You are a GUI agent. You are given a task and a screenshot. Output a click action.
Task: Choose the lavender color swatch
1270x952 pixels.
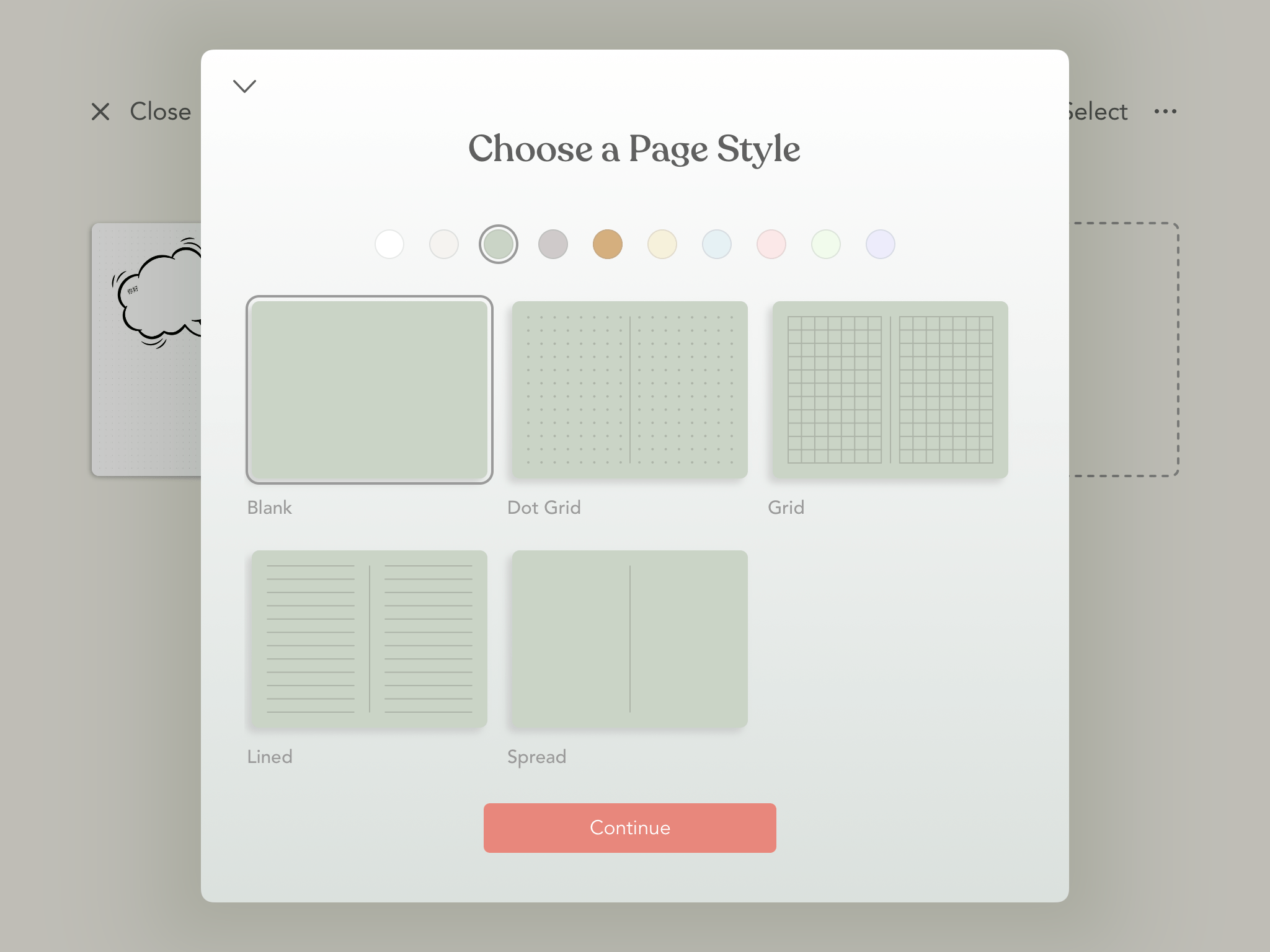click(881, 244)
